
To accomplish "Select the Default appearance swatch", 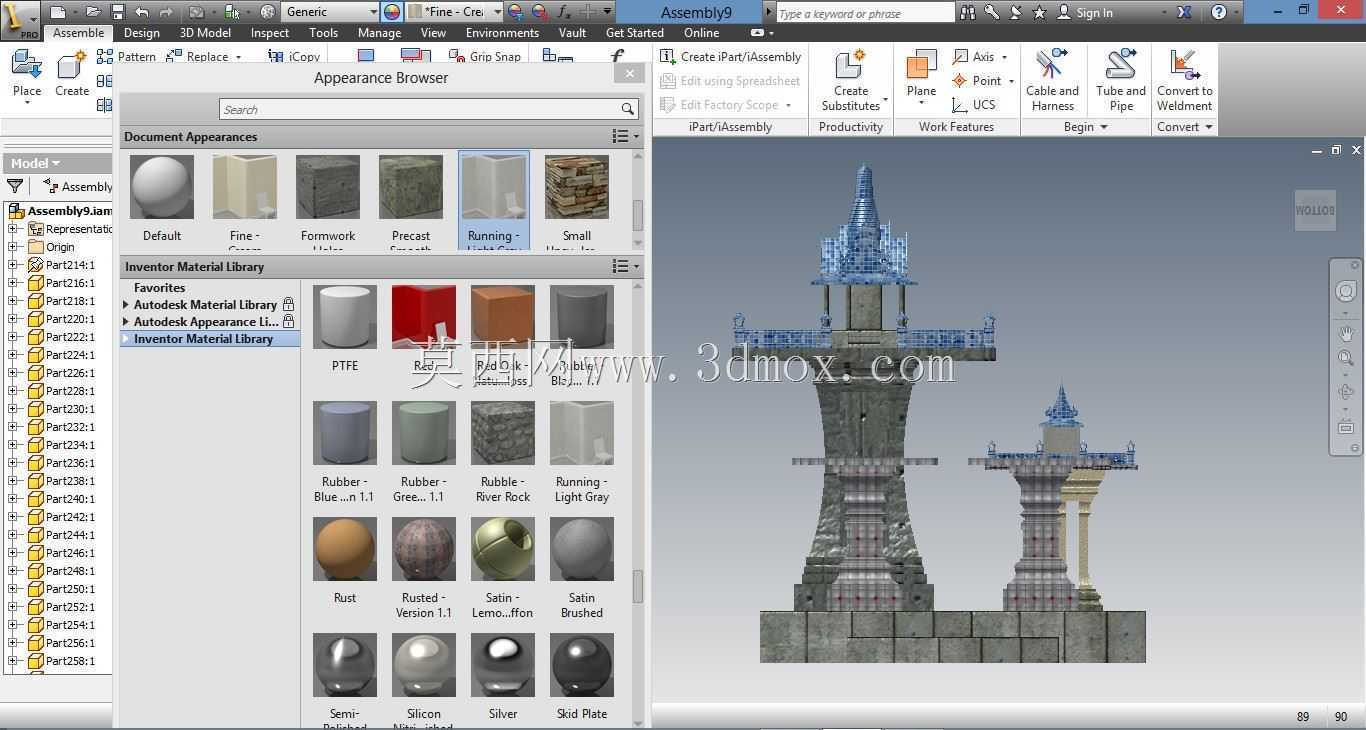I will 162,198.
